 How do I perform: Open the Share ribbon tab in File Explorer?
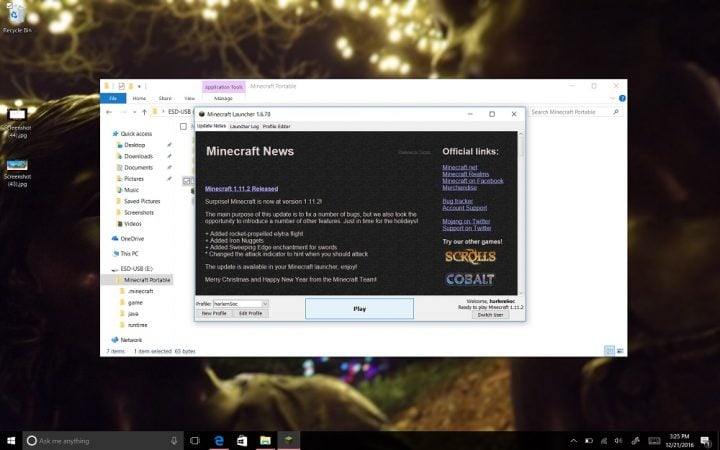165,98
